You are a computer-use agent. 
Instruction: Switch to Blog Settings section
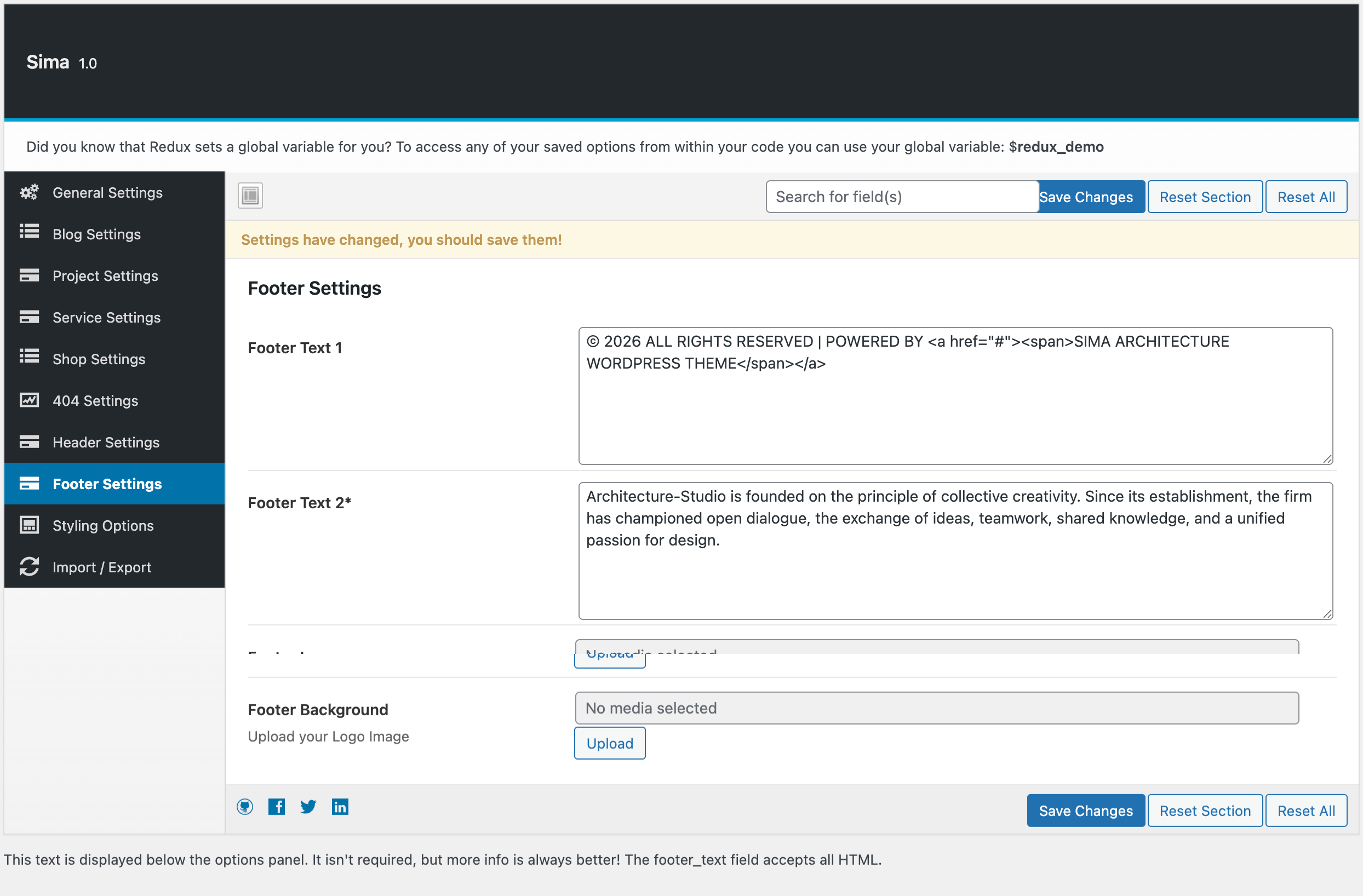pos(114,234)
